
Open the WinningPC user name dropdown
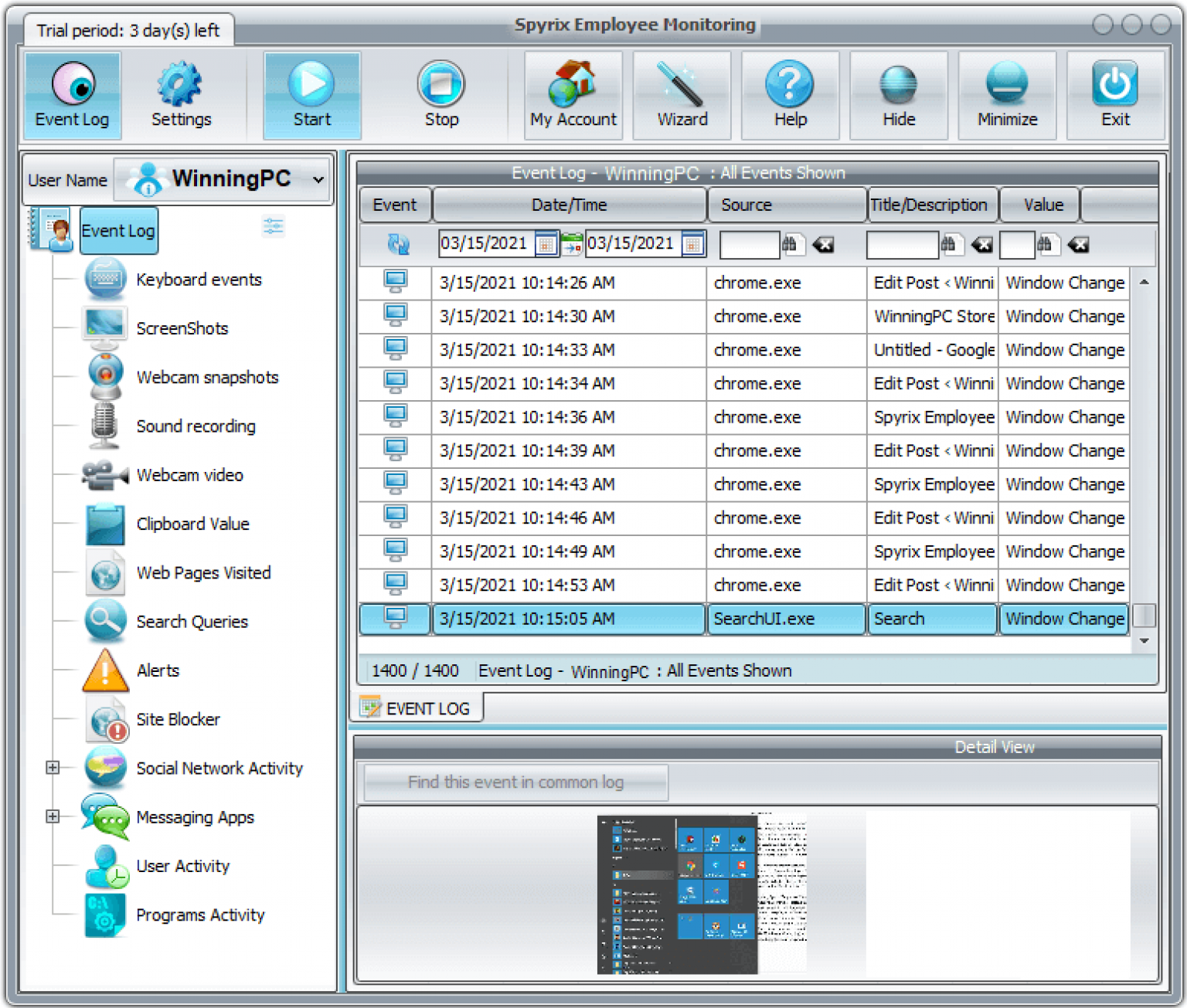coord(317,179)
